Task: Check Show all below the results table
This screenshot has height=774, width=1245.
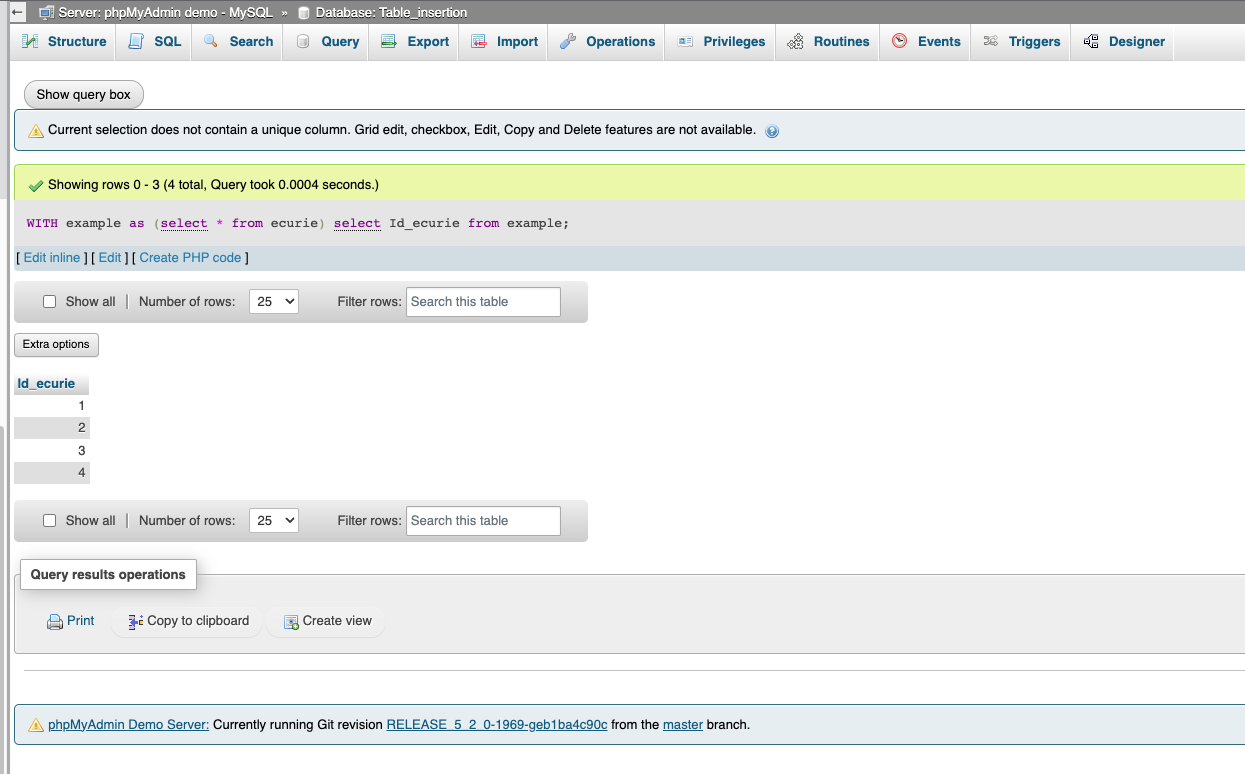Action: 49,520
